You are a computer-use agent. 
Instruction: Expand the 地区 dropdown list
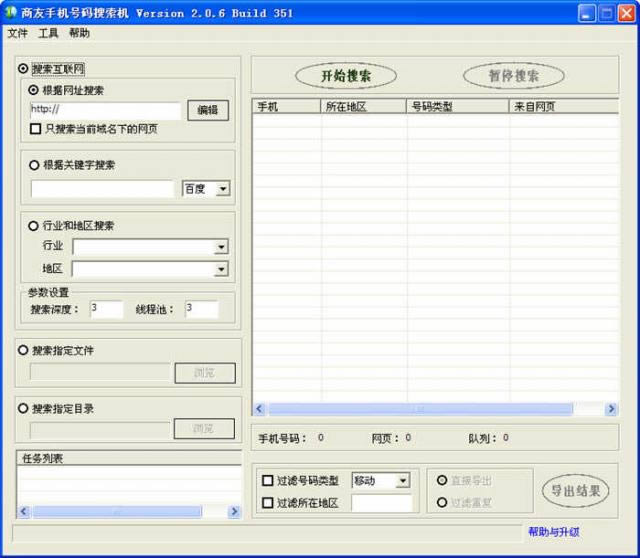[x=150, y=269]
